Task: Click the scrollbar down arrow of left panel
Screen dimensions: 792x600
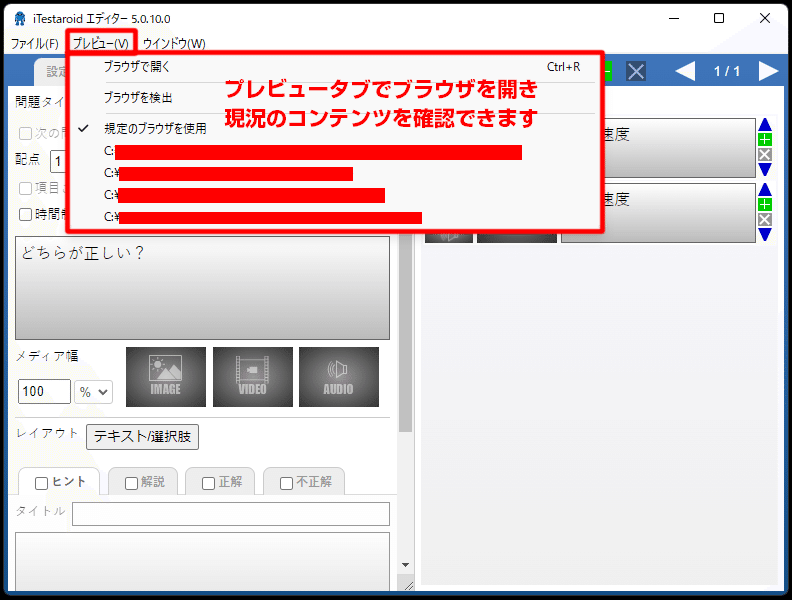Action: [x=405, y=565]
